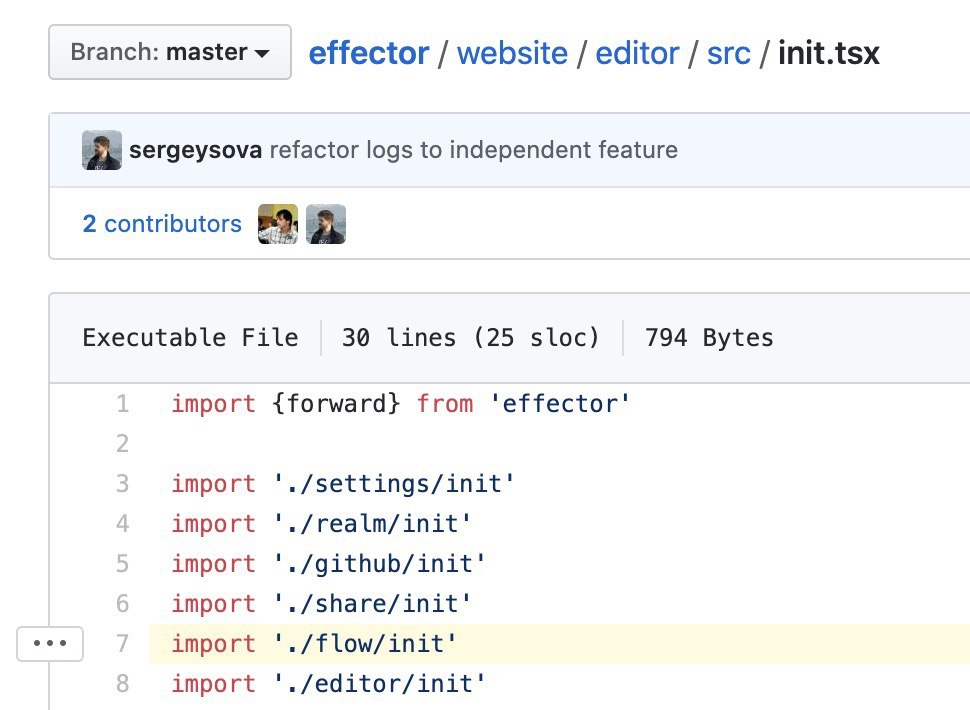Open the 'refactor logs to independent feature' commit

pos(473,150)
